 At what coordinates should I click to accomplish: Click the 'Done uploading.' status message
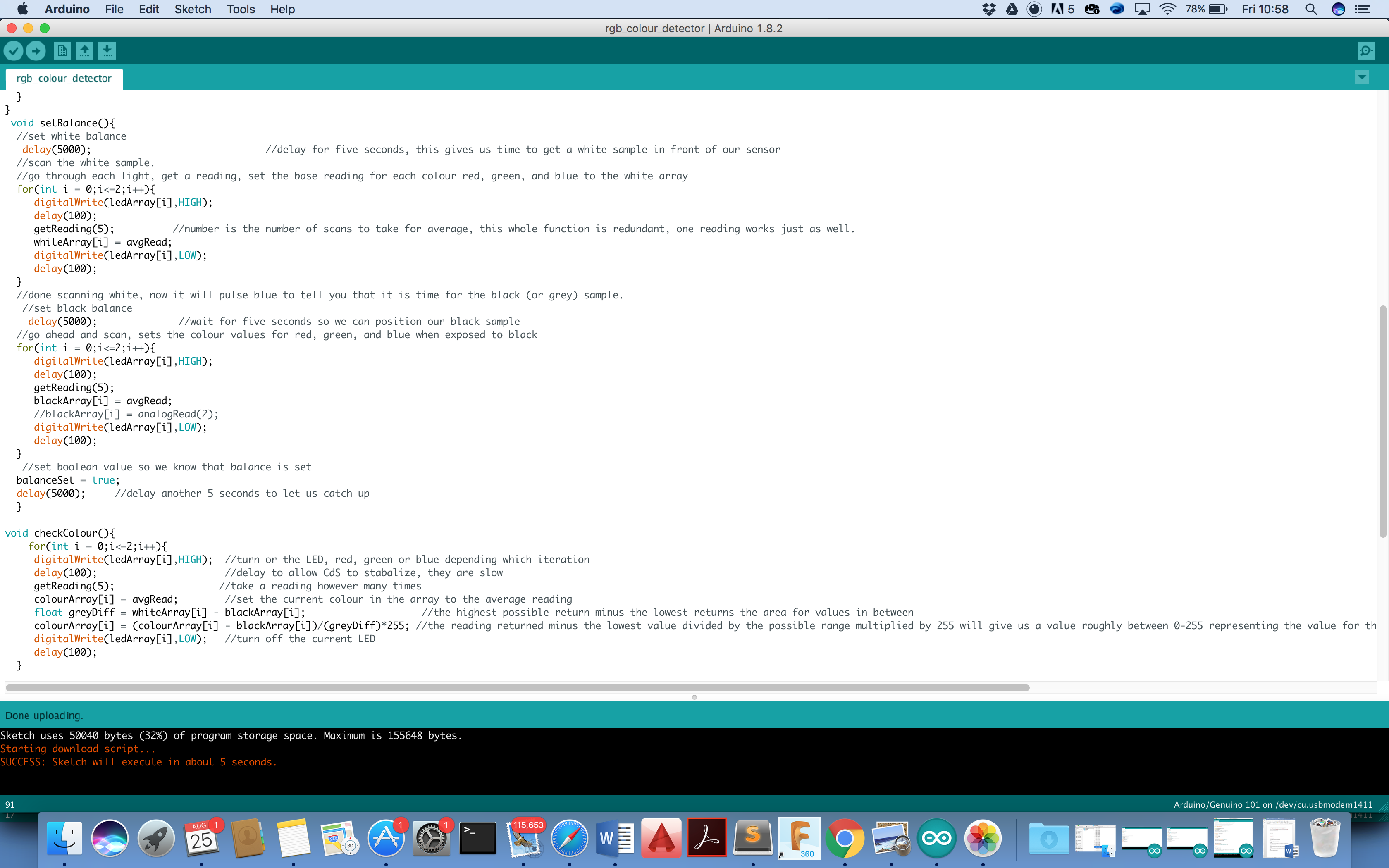point(44,715)
